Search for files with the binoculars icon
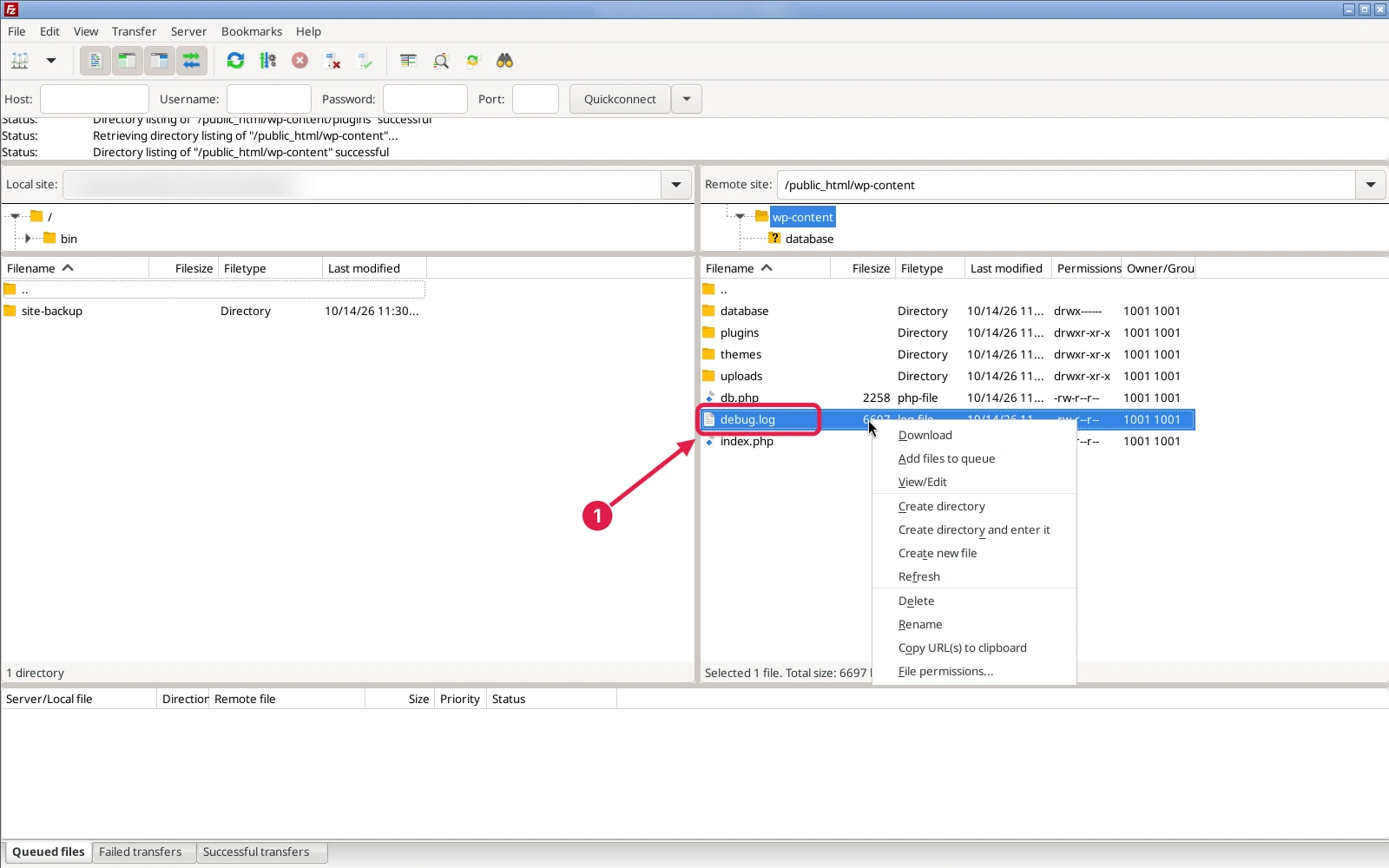 click(x=505, y=61)
